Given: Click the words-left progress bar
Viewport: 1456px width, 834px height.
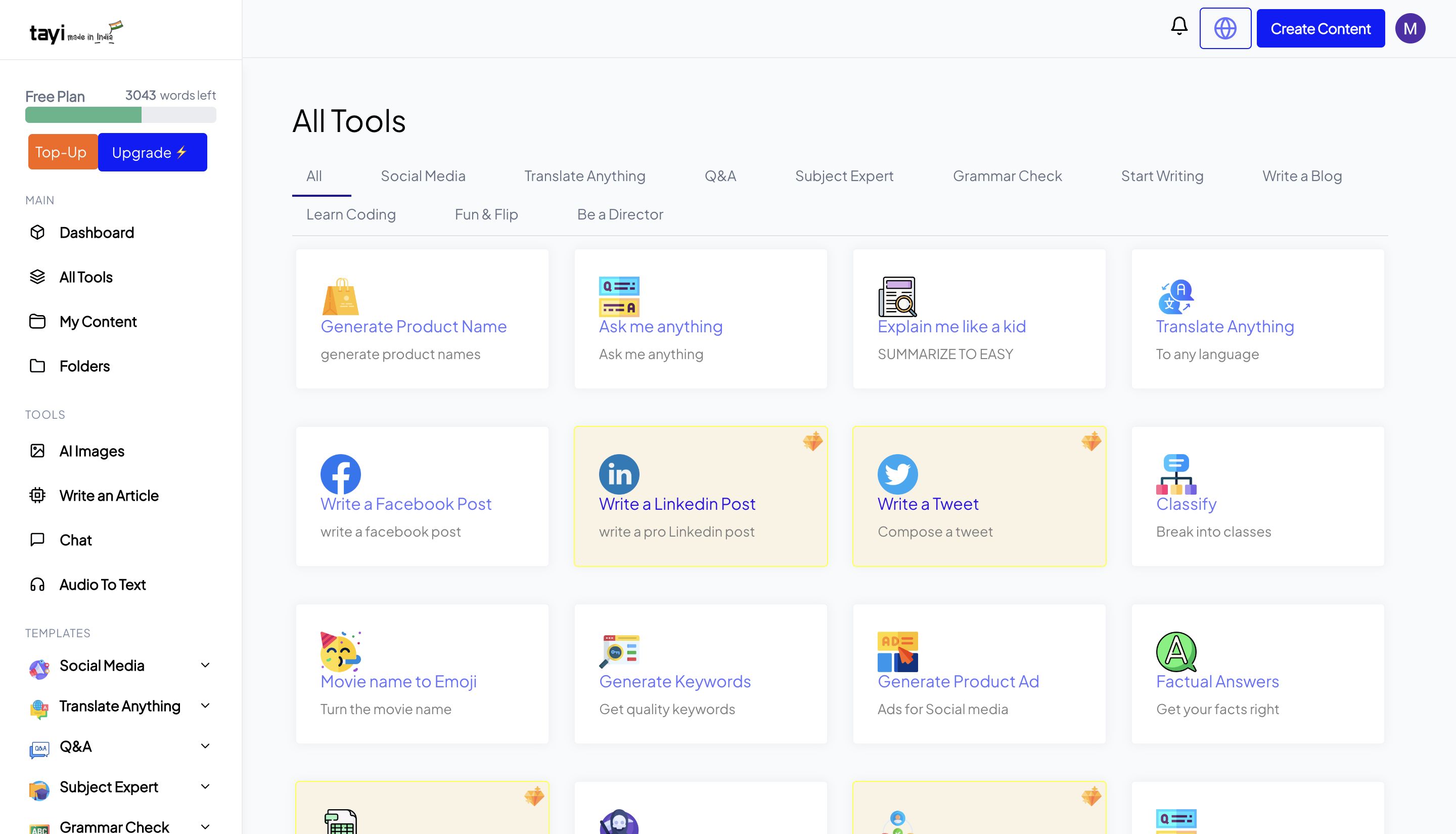Looking at the screenshot, I should (120, 115).
